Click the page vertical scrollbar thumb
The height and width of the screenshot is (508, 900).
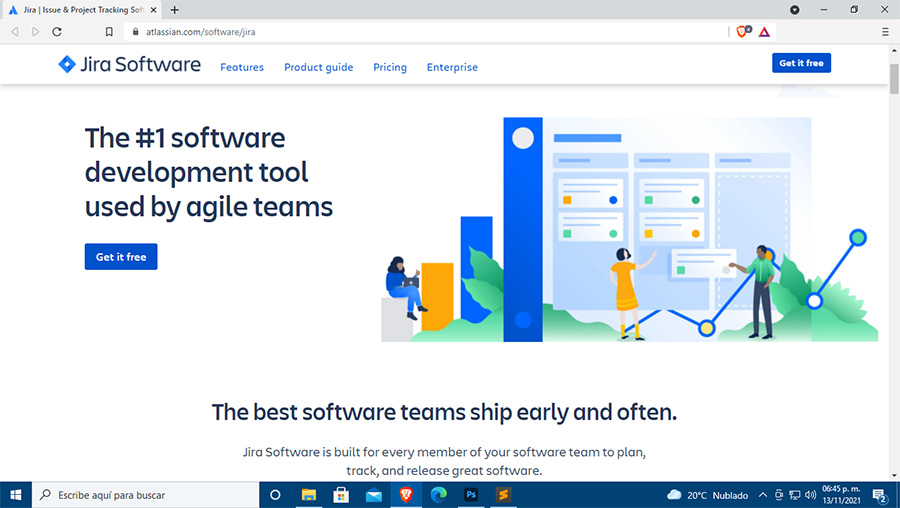coord(894,79)
